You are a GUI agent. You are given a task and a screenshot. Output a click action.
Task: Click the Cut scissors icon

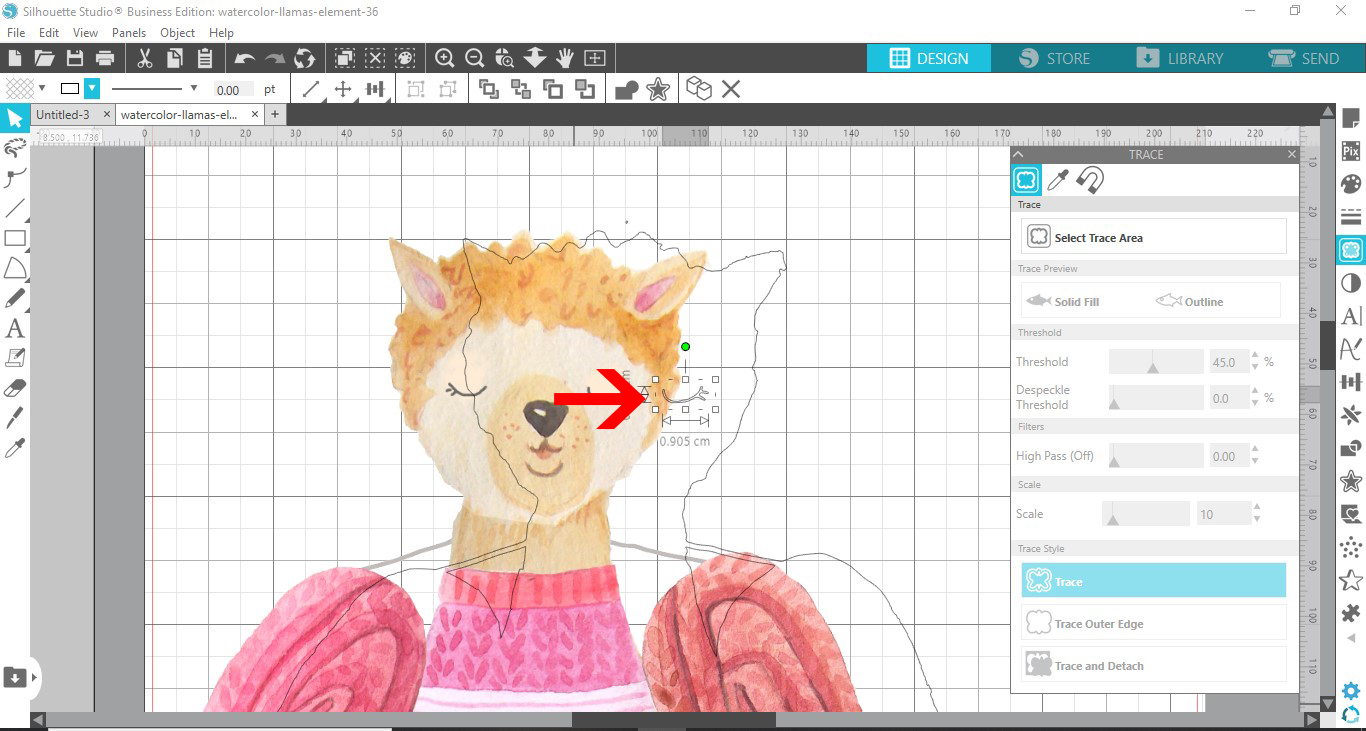click(x=145, y=58)
